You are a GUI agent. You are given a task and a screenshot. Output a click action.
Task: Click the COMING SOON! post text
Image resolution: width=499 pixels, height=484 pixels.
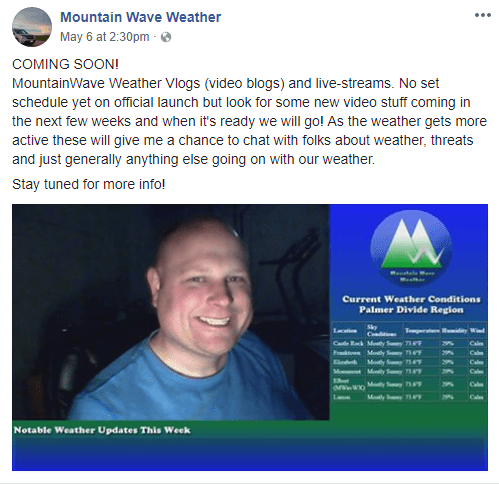click(65, 64)
